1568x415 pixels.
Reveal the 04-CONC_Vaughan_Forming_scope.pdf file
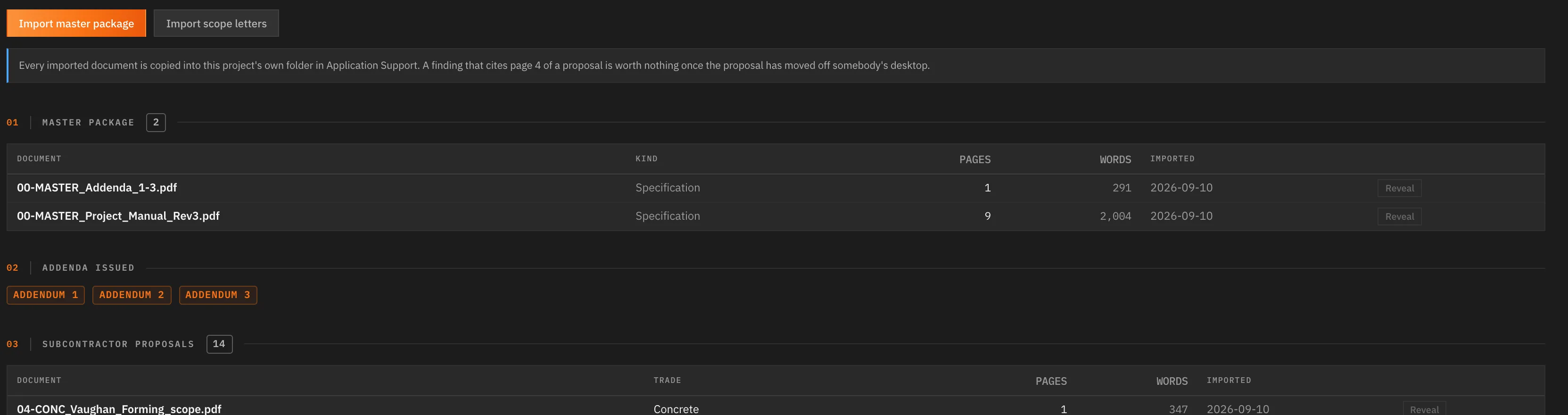(x=1424, y=408)
